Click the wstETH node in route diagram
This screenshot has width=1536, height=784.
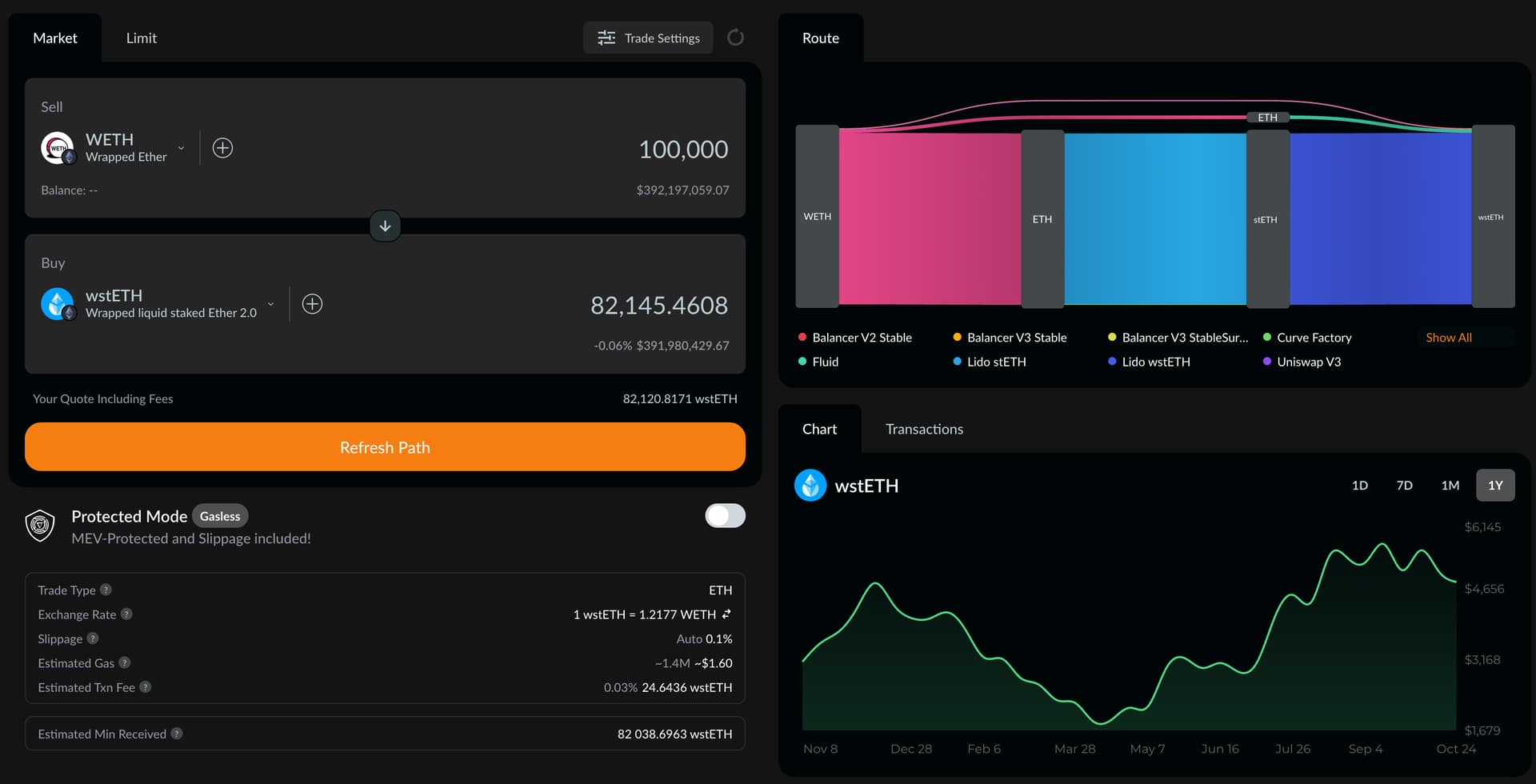click(x=1494, y=216)
